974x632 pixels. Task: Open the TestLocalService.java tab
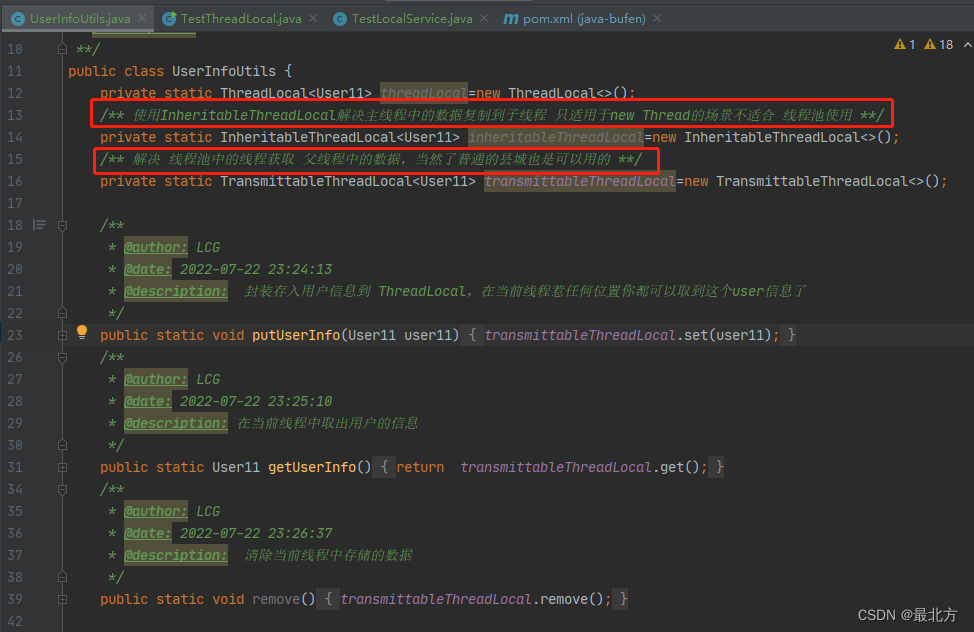pyautogui.click(x=412, y=19)
